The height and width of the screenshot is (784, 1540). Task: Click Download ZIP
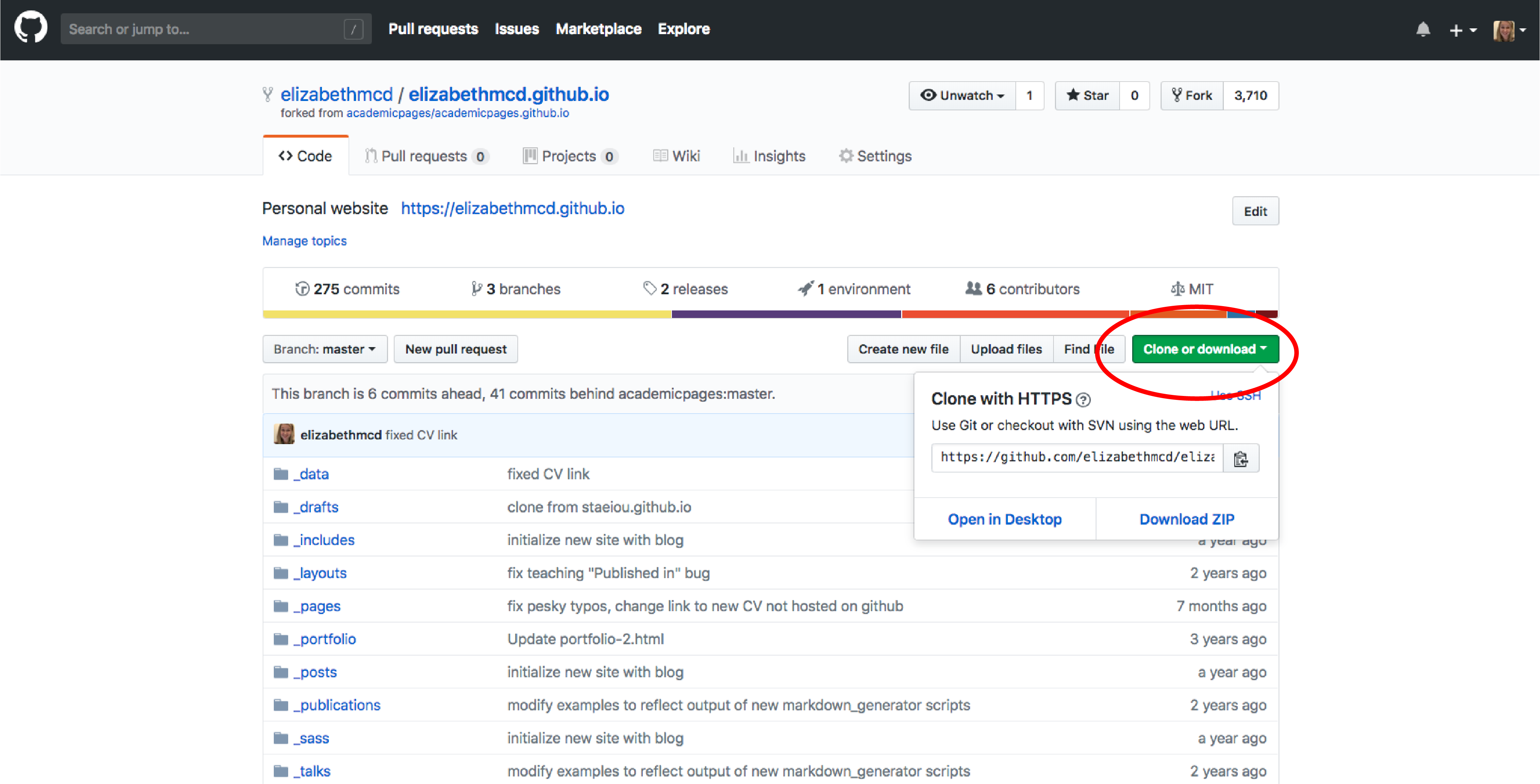click(x=1187, y=519)
